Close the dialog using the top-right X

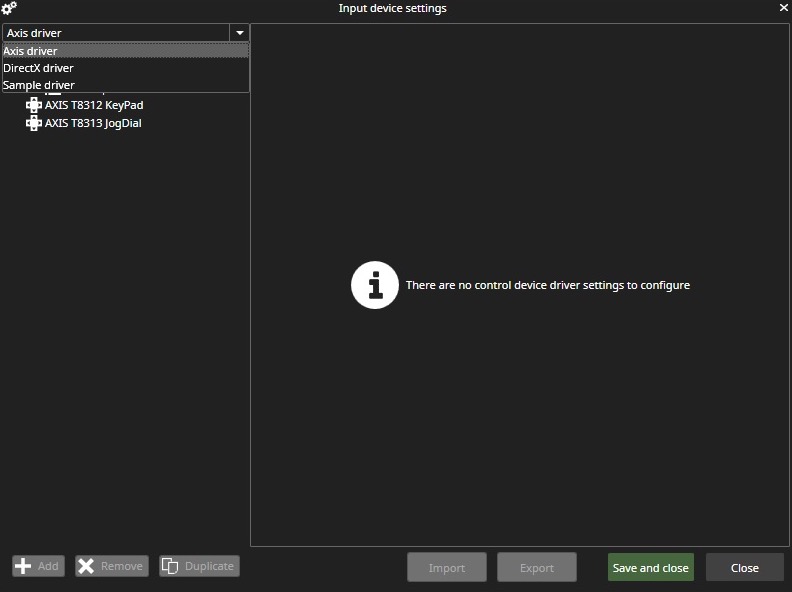783,8
